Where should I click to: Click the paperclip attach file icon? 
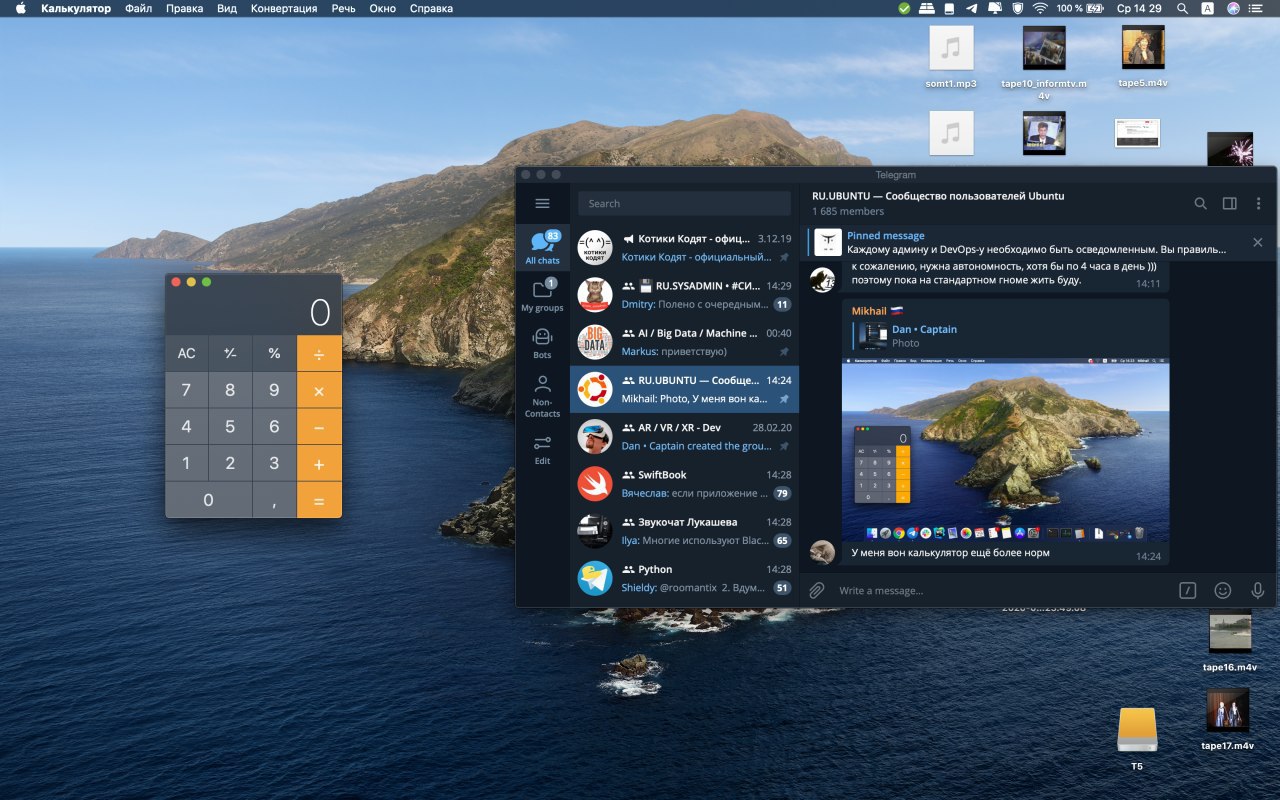pos(816,590)
